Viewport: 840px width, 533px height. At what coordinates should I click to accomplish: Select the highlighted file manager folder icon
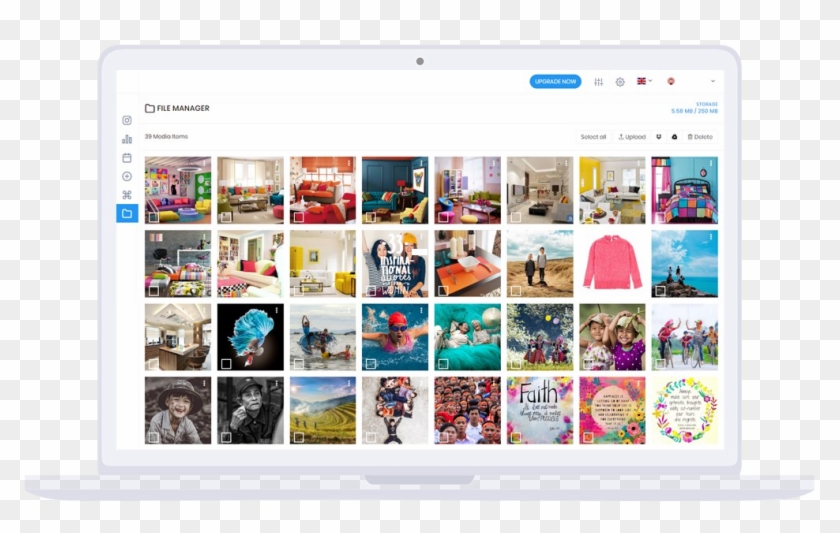point(127,213)
